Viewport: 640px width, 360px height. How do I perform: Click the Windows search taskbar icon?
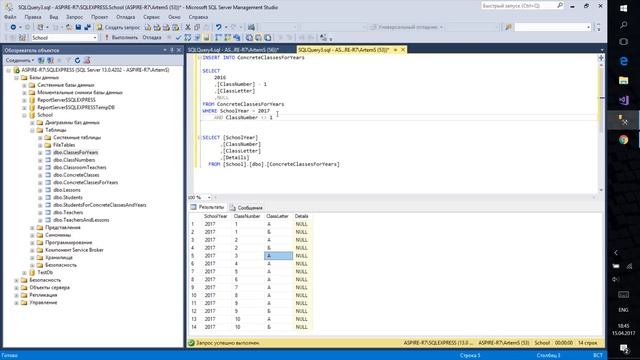[x=624, y=25]
